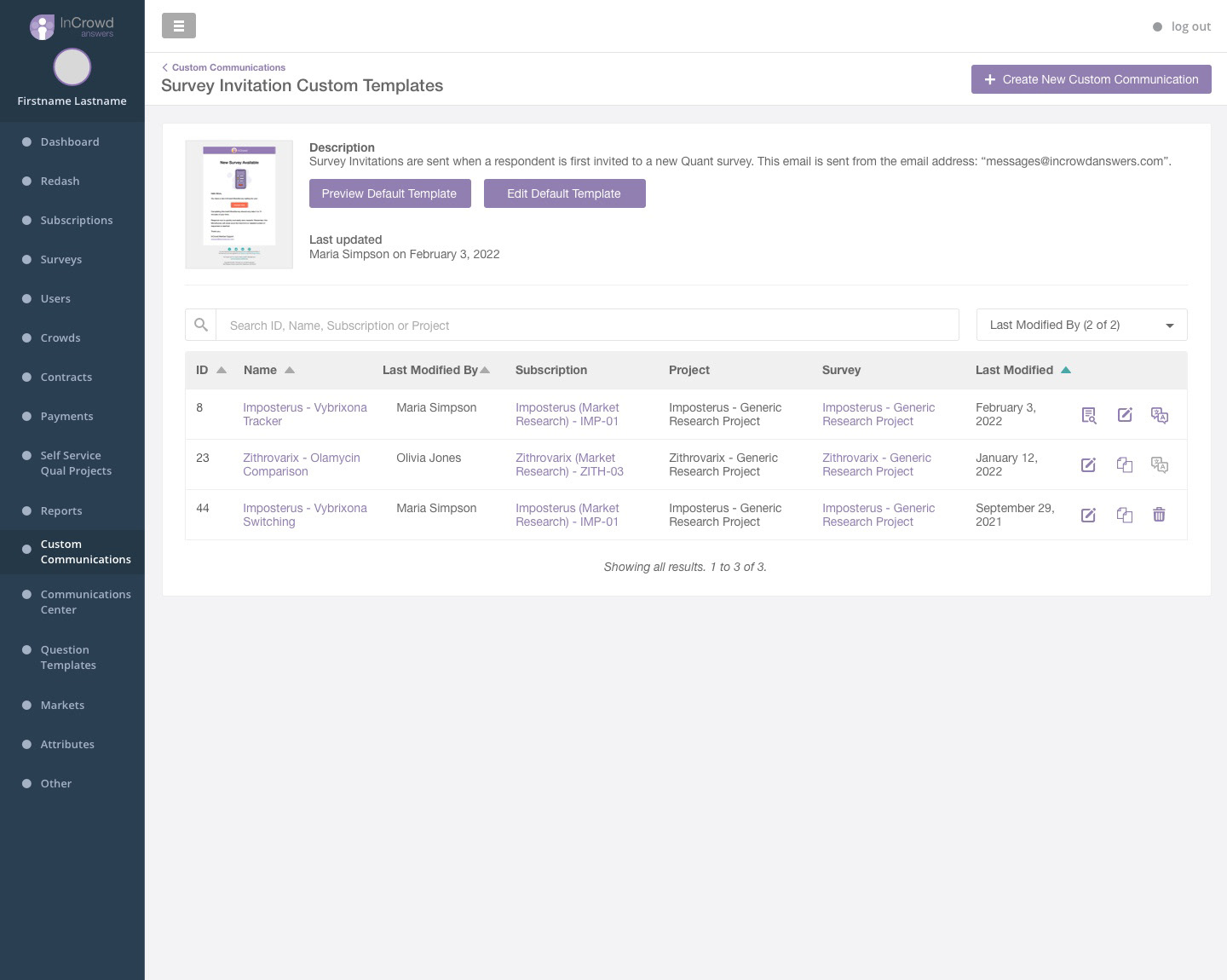The image size is (1227, 980).
Task: Delete template ID 44 with trash icon
Action: pyautogui.click(x=1159, y=515)
